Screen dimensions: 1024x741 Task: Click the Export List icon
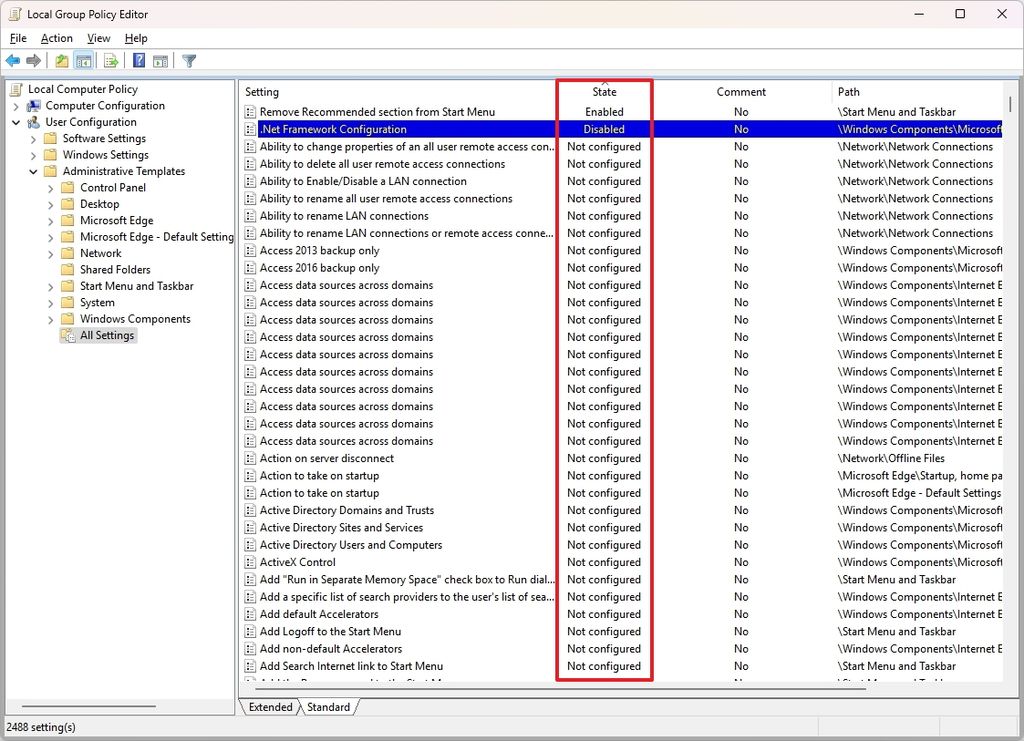click(111, 60)
